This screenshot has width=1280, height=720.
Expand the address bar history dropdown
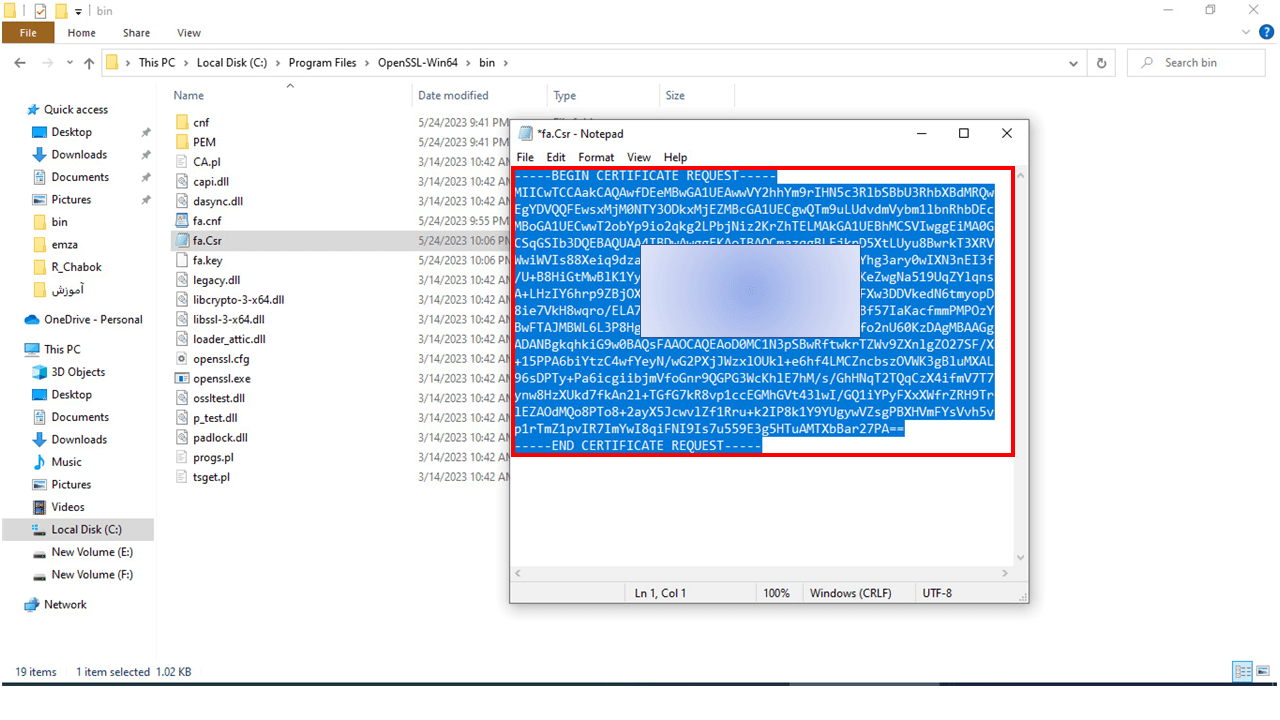pyautogui.click(x=1075, y=63)
